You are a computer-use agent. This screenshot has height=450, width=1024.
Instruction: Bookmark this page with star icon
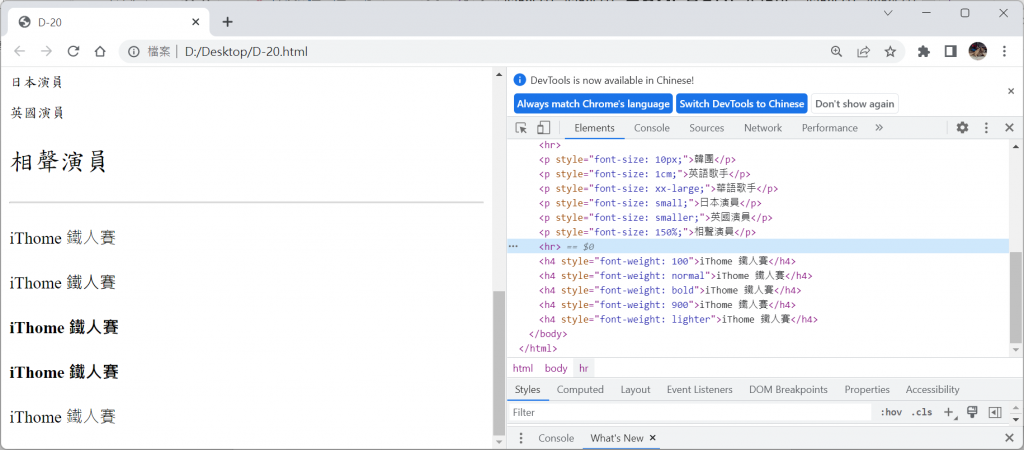pos(890,52)
